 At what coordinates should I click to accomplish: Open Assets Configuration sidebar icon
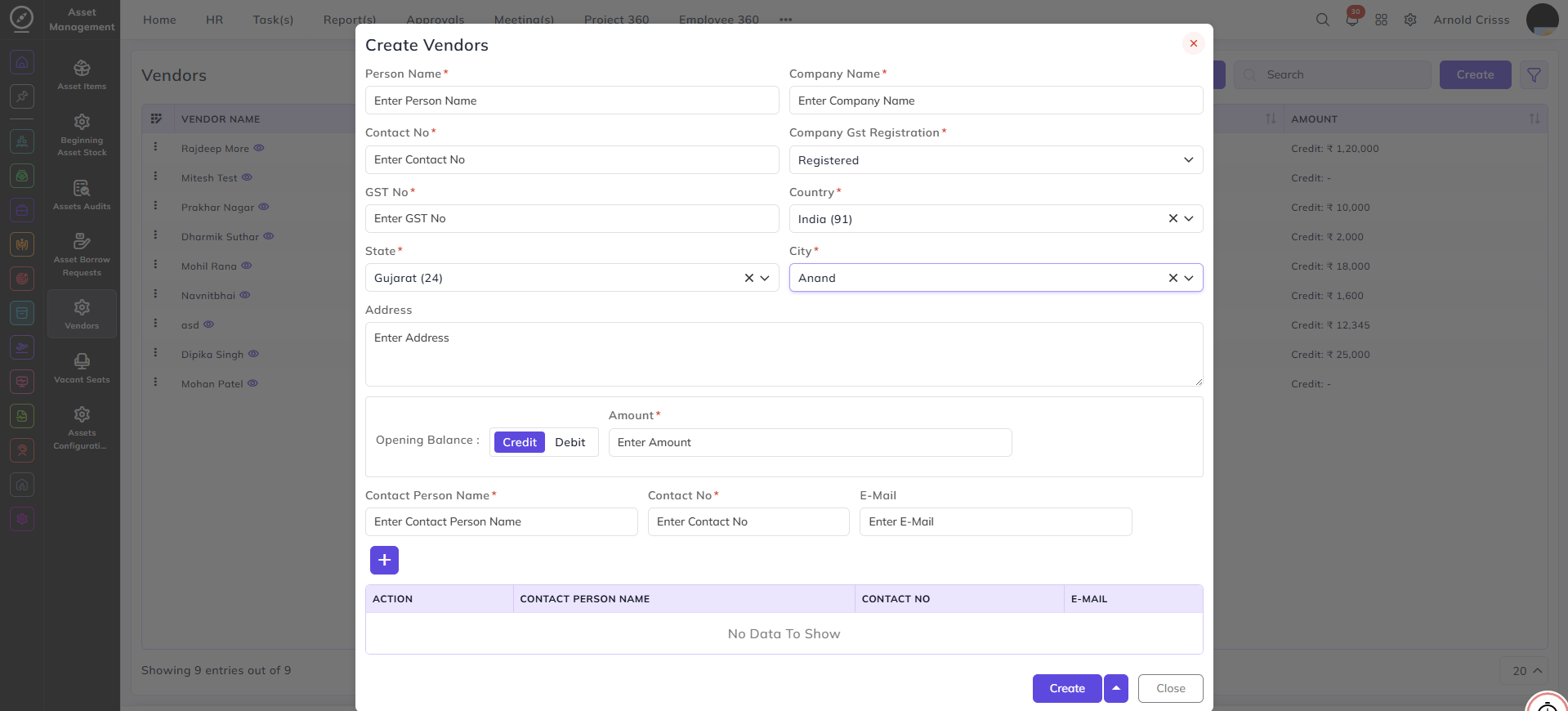82,427
